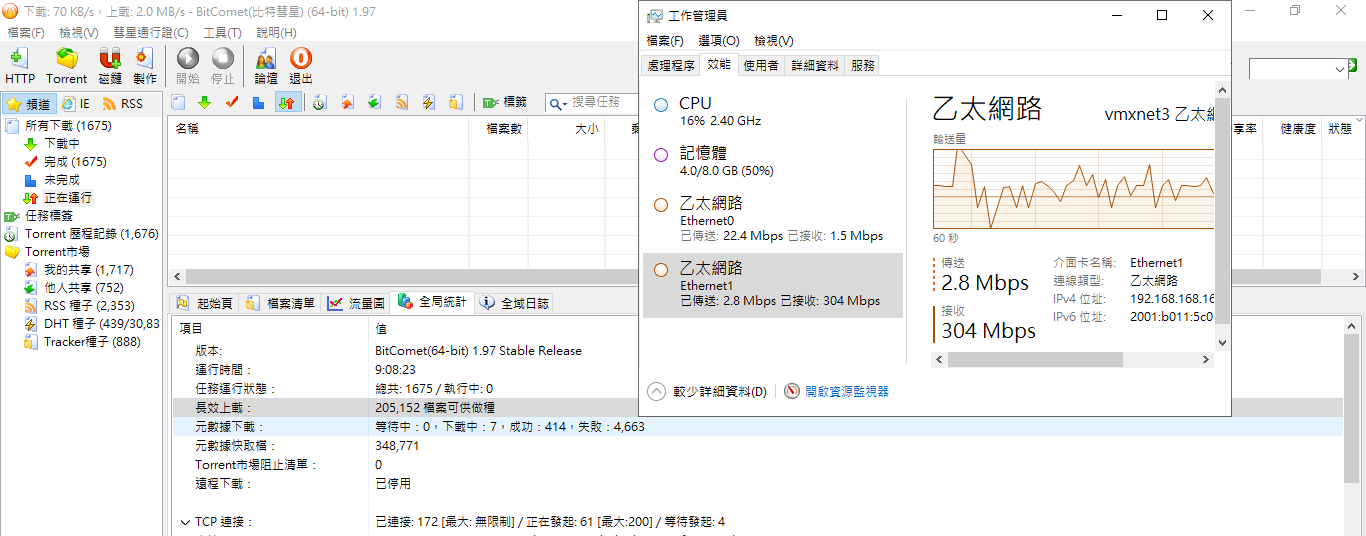Select the RSS sidebar tab

(123, 104)
